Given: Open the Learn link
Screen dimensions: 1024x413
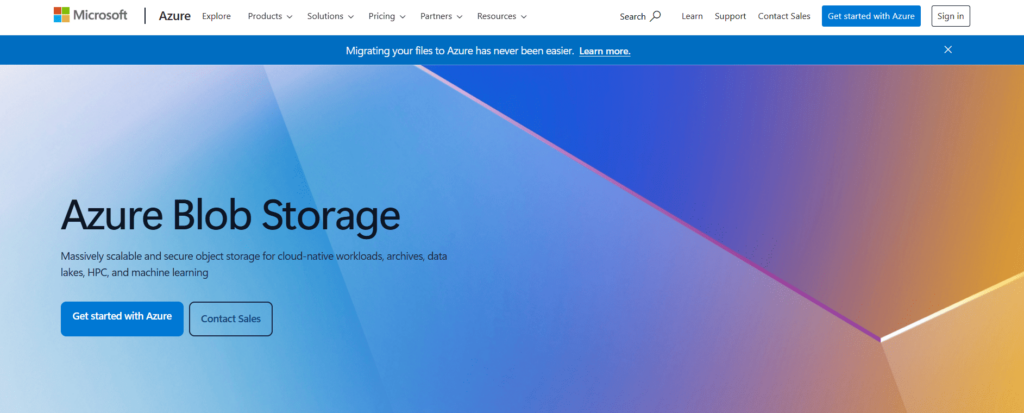Looking at the screenshot, I should point(692,16).
